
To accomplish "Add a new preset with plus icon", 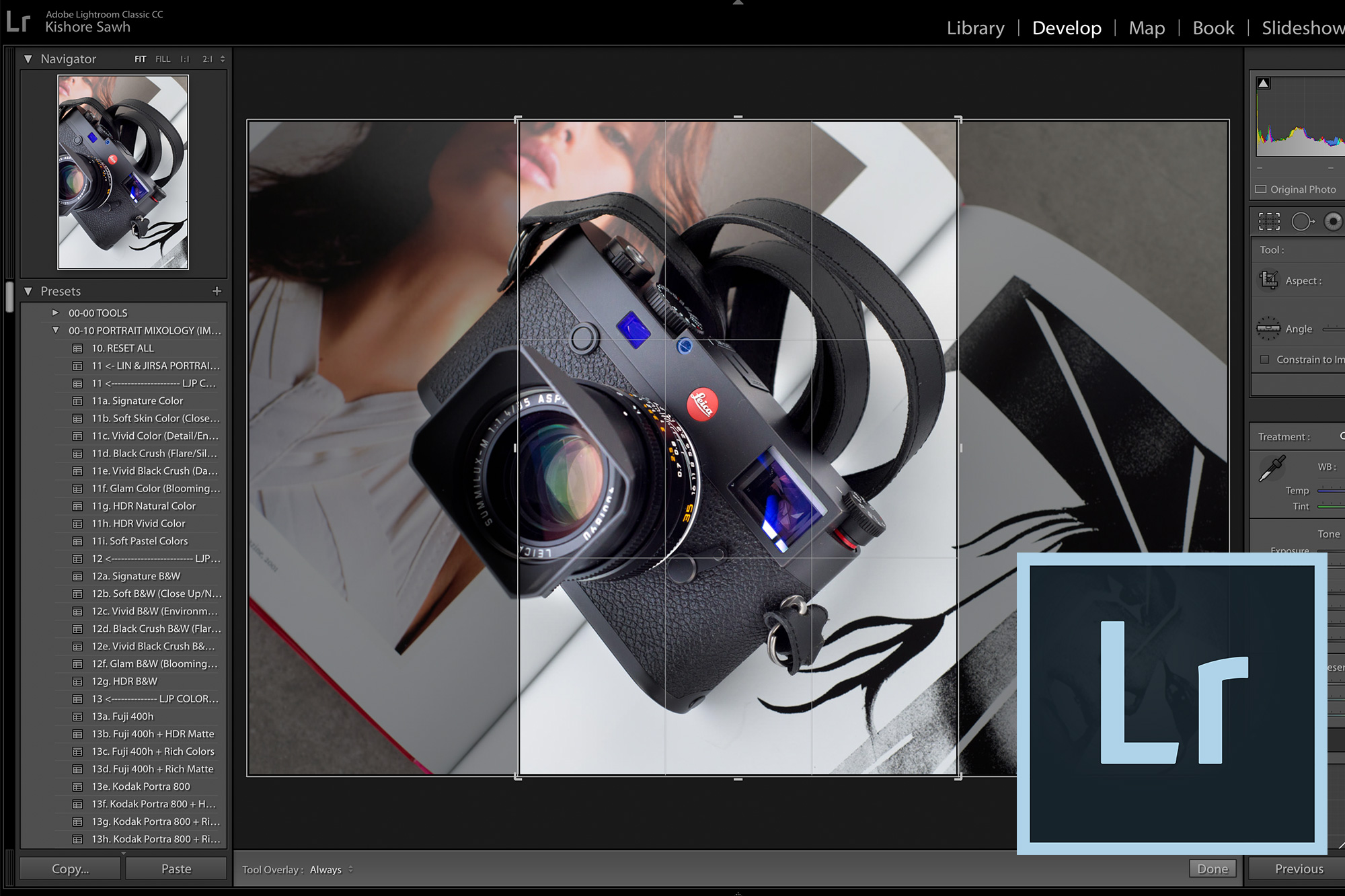I will click(217, 291).
